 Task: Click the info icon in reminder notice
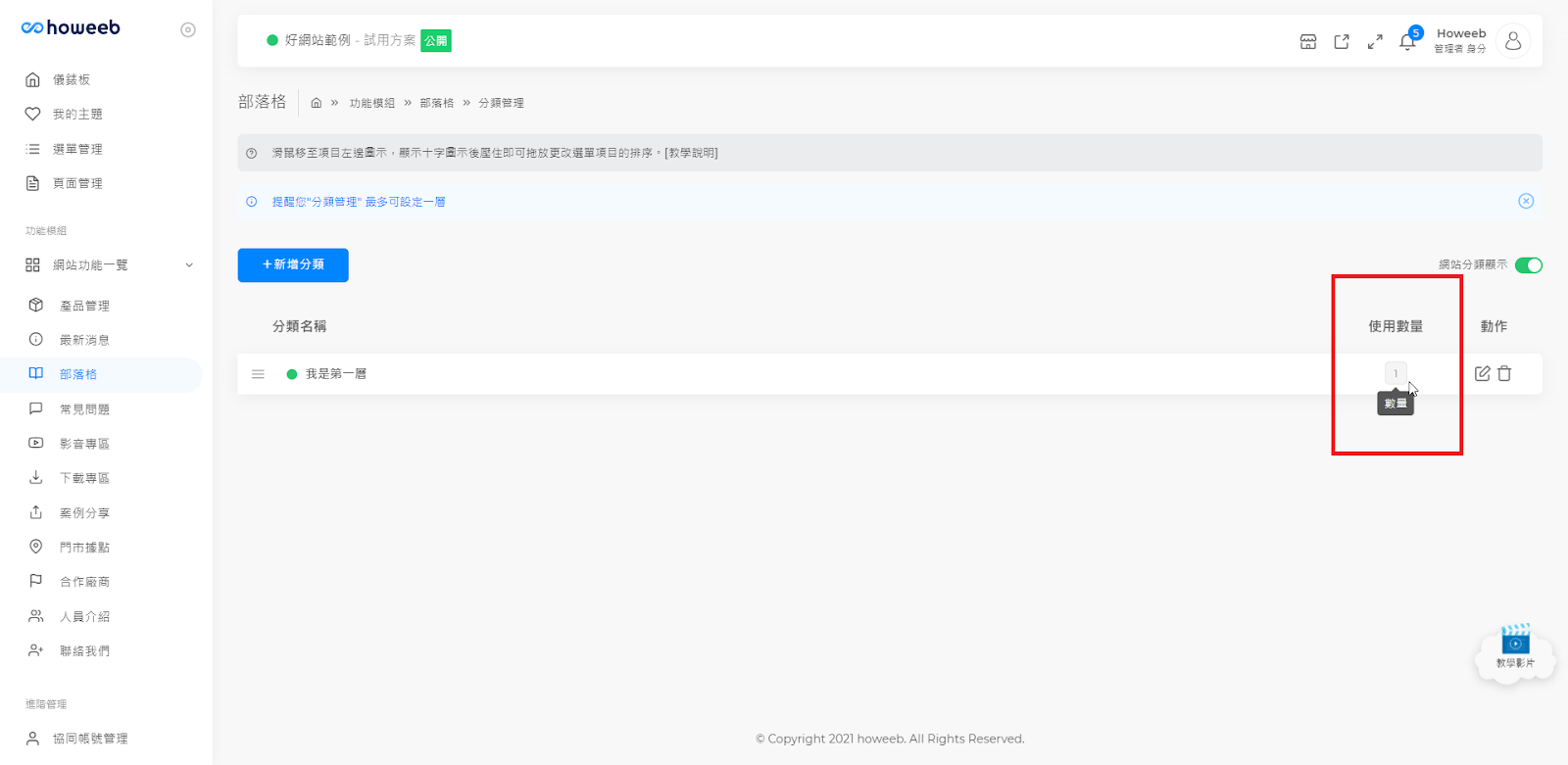252,202
